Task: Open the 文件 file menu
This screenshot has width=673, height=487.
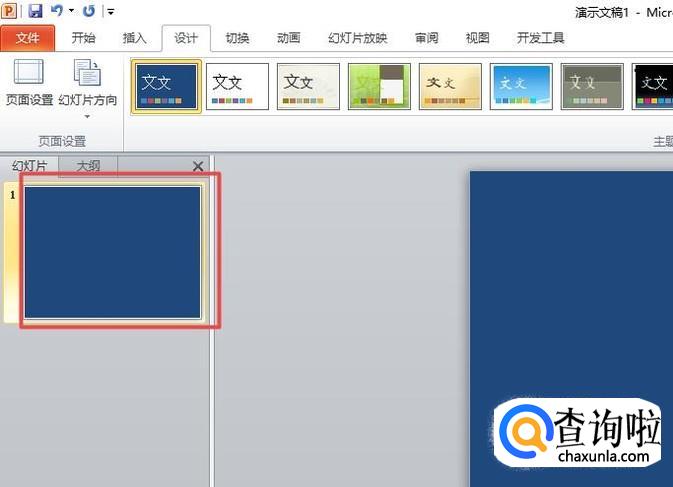Action: [x=28, y=38]
